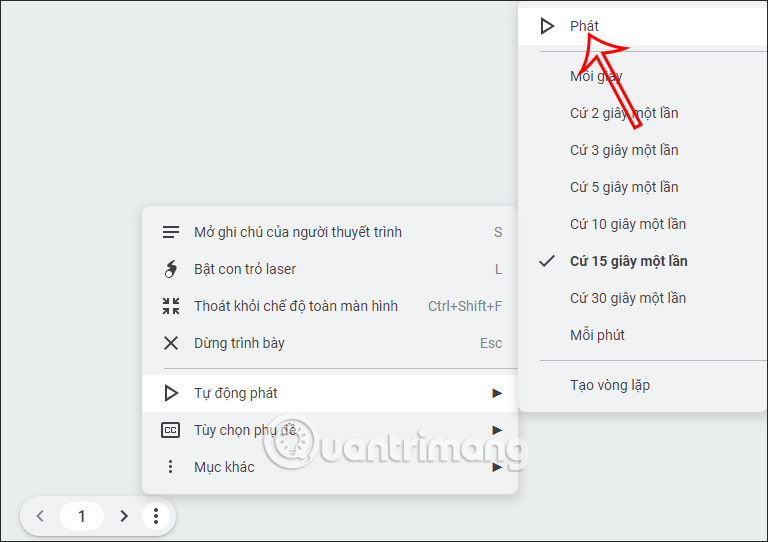Click the speaker notes lines icon

tap(171, 232)
